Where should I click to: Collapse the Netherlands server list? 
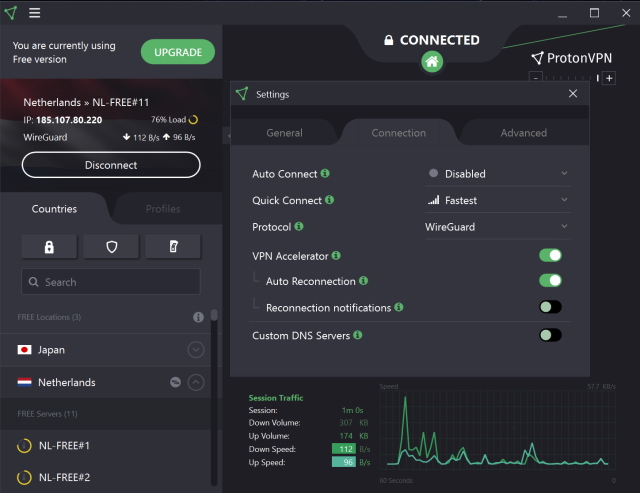click(x=196, y=382)
